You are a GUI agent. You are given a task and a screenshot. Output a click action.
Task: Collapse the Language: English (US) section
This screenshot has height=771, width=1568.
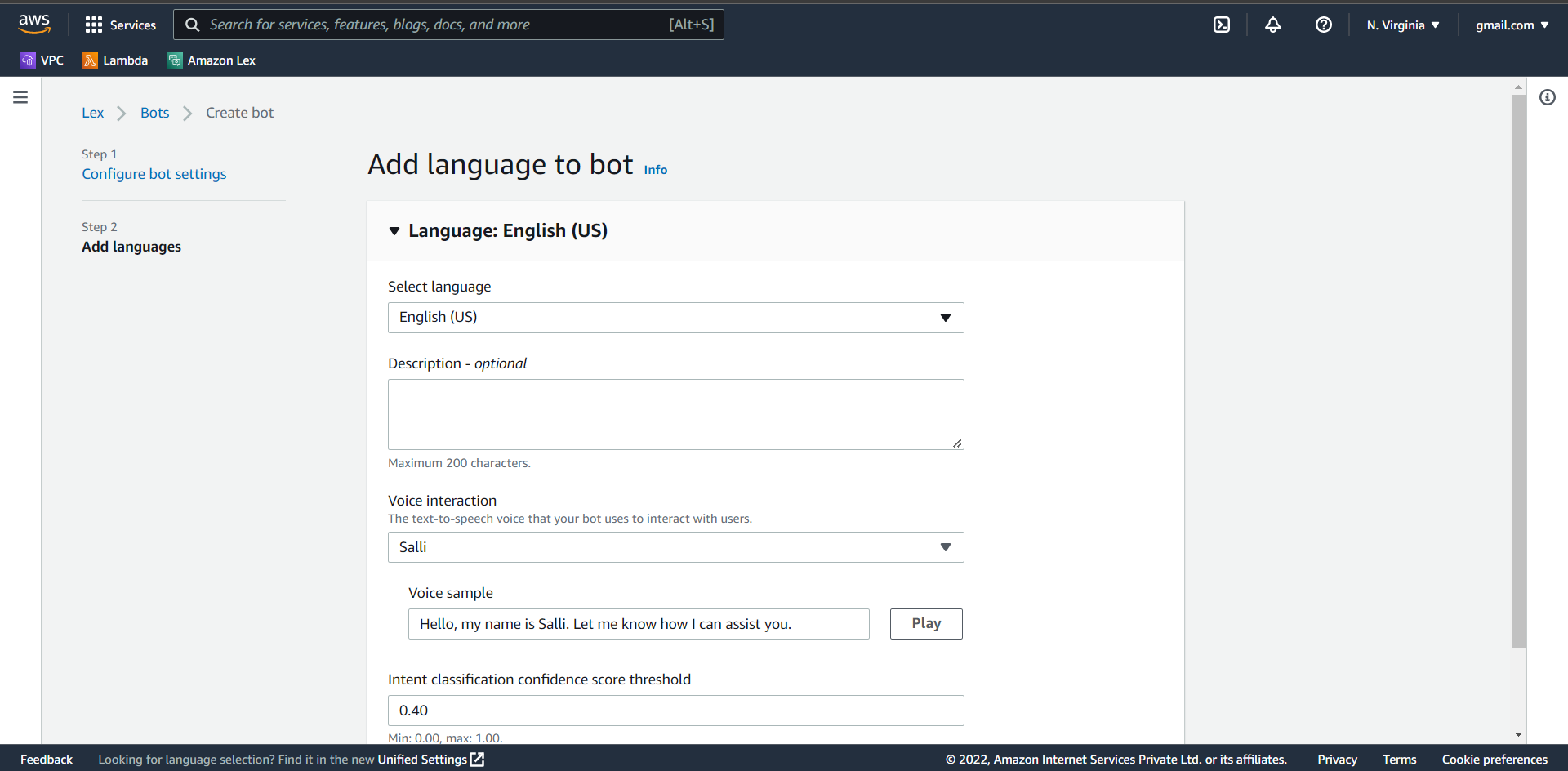click(395, 231)
